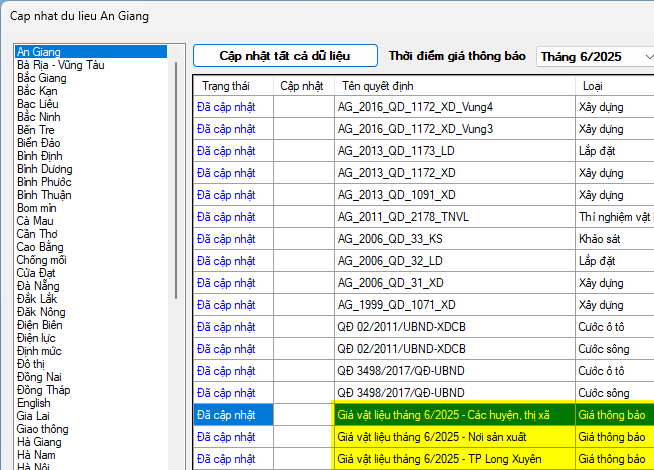Select 'Đà Nẵng' in the left list
Screen dimensions: 654x470
point(37,286)
